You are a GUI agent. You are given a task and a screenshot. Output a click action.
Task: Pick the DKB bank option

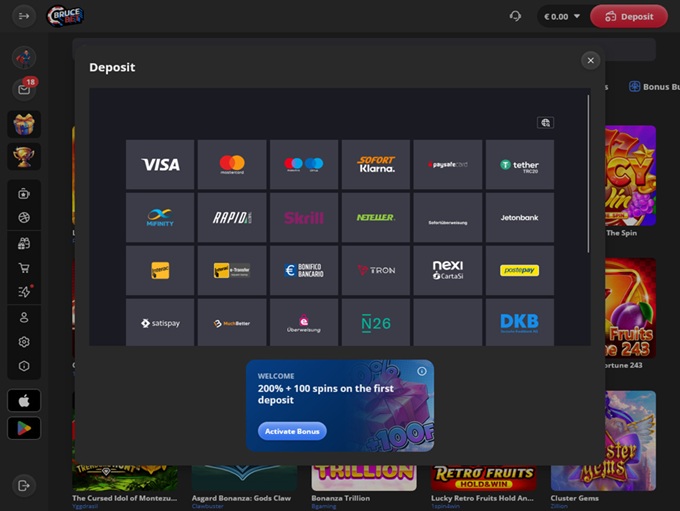(519, 323)
